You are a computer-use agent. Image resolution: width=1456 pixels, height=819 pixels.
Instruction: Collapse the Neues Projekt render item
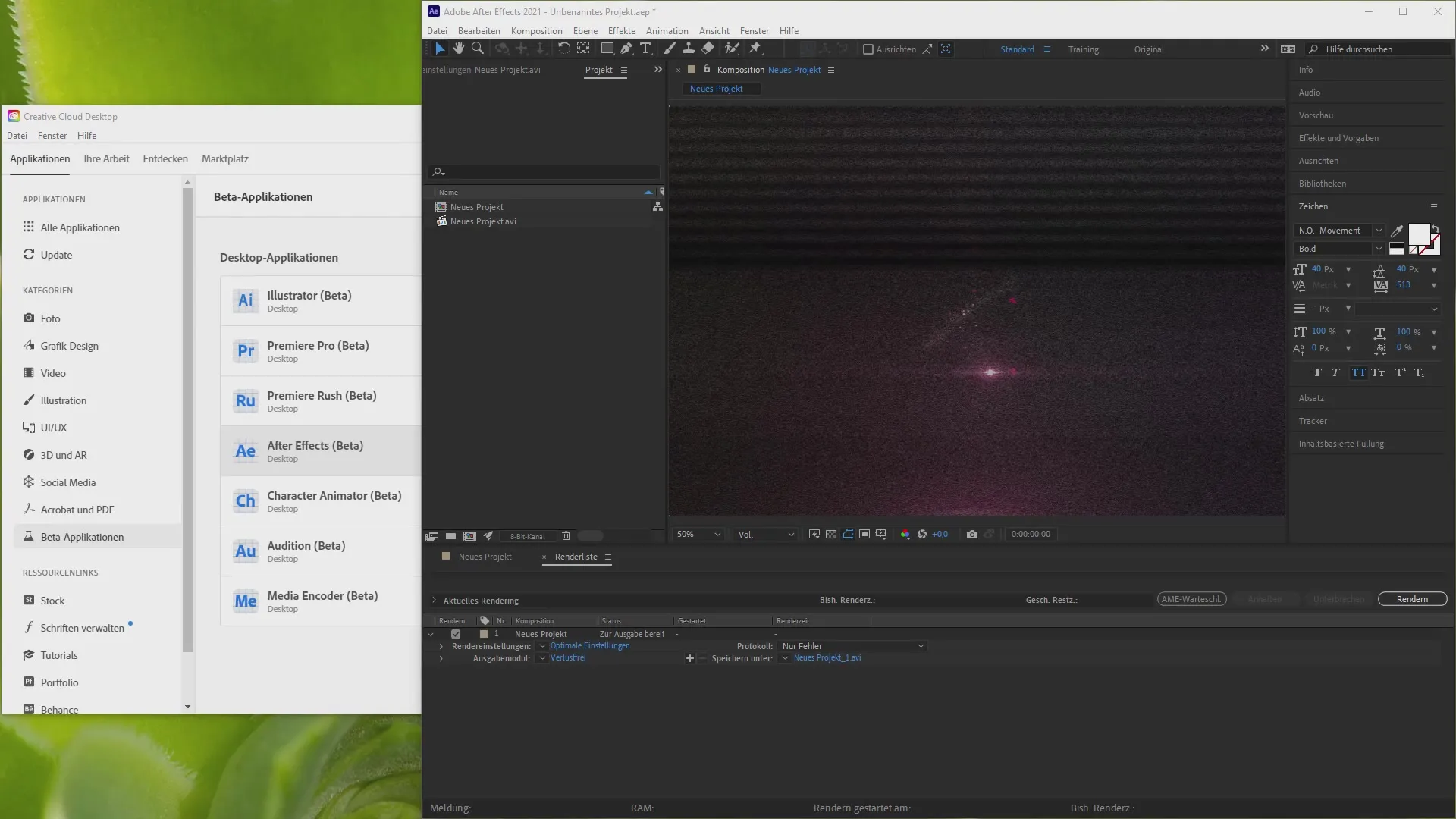coord(431,634)
